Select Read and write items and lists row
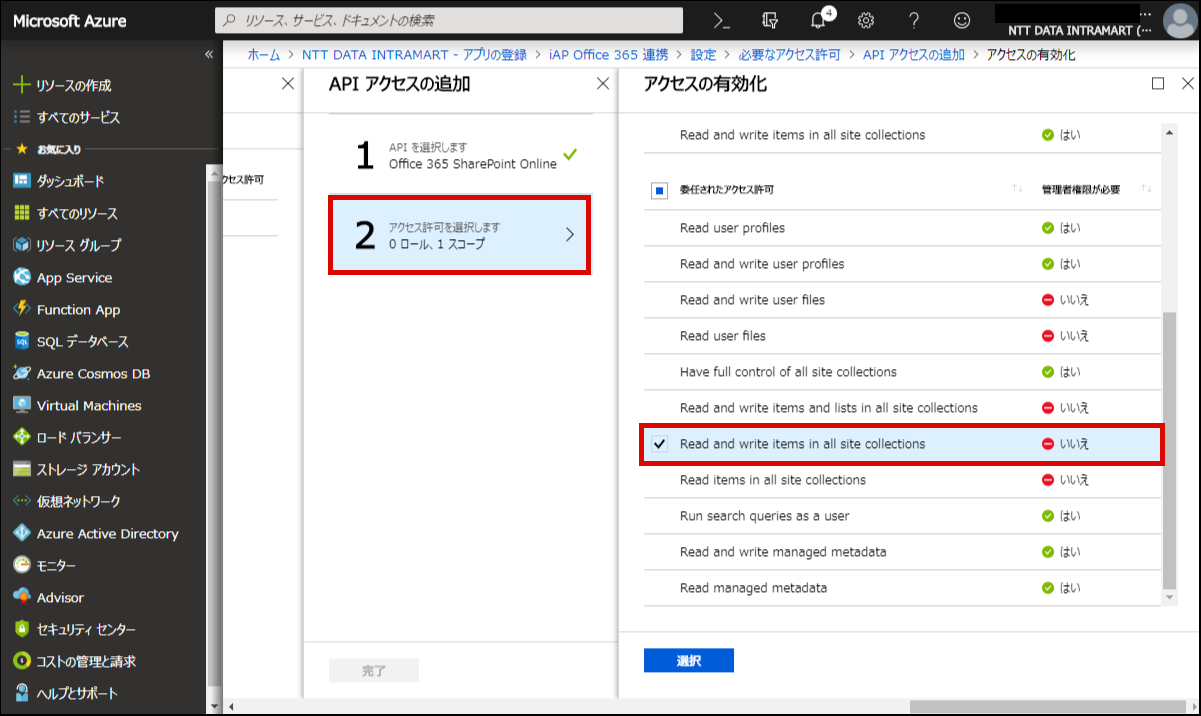 pos(901,408)
